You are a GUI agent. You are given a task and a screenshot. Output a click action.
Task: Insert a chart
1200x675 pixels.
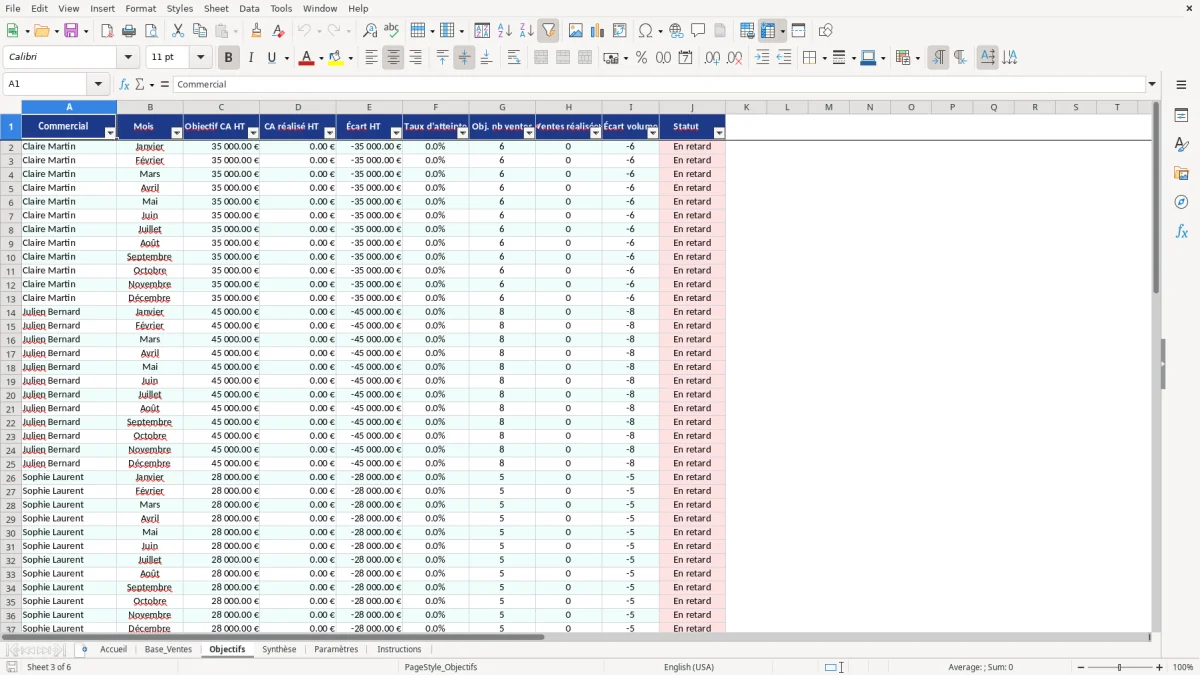click(x=598, y=31)
